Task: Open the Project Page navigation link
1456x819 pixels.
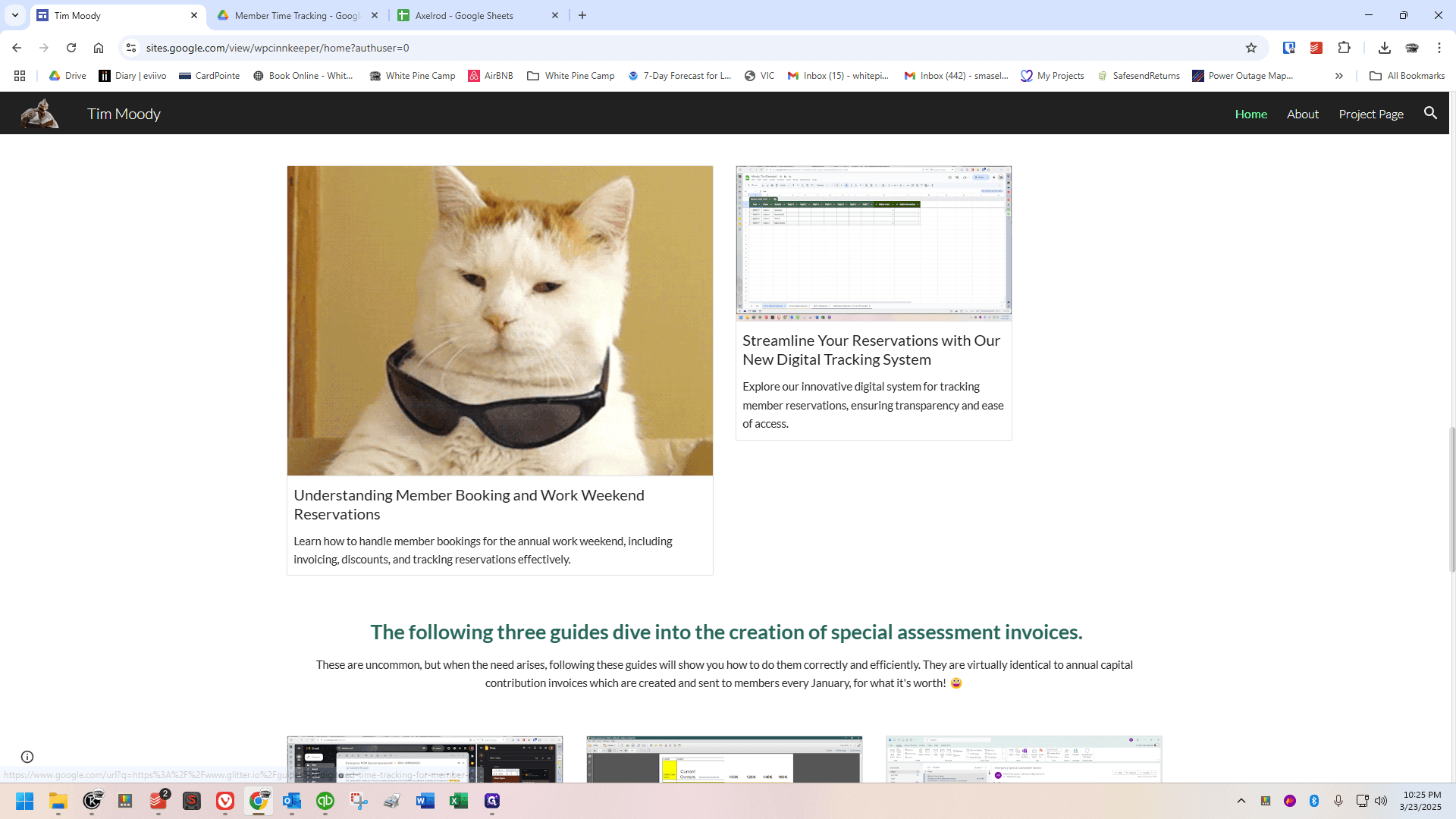Action: (1371, 114)
